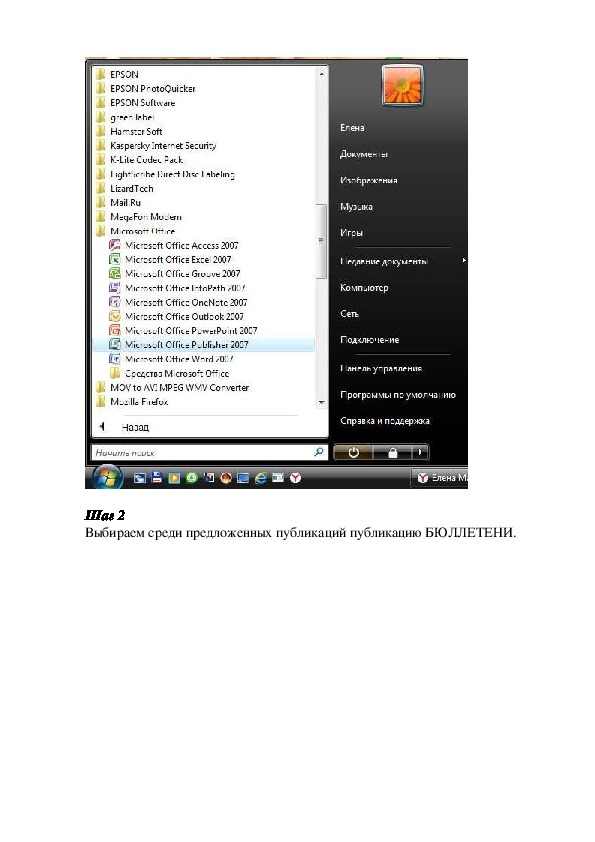Open Internet Explorer from quick launch
The height and width of the screenshot is (842, 595).
[260, 477]
